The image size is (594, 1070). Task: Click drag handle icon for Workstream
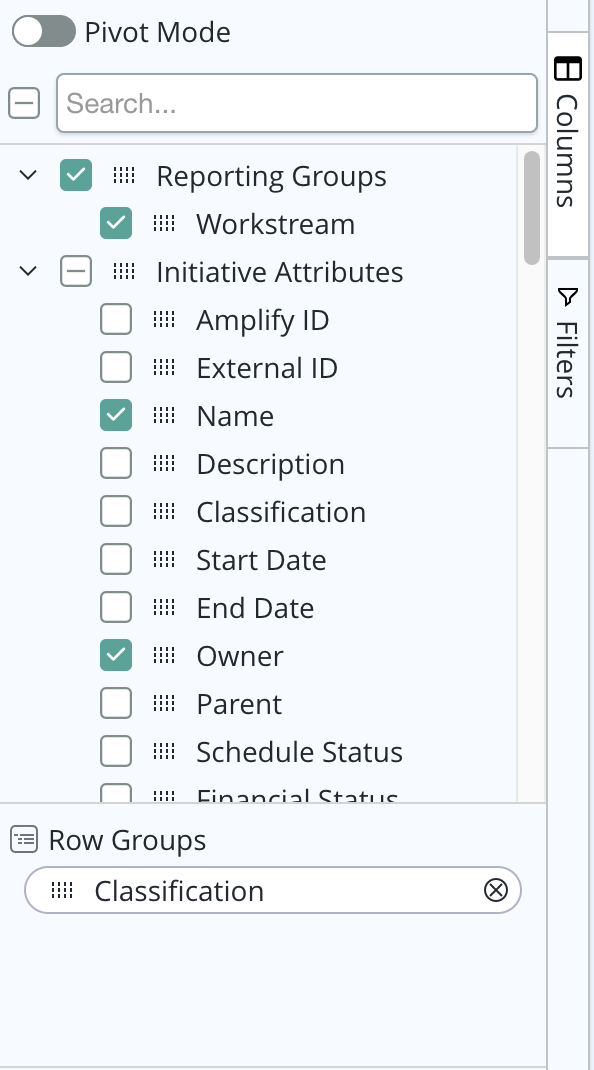pyautogui.click(x=164, y=223)
